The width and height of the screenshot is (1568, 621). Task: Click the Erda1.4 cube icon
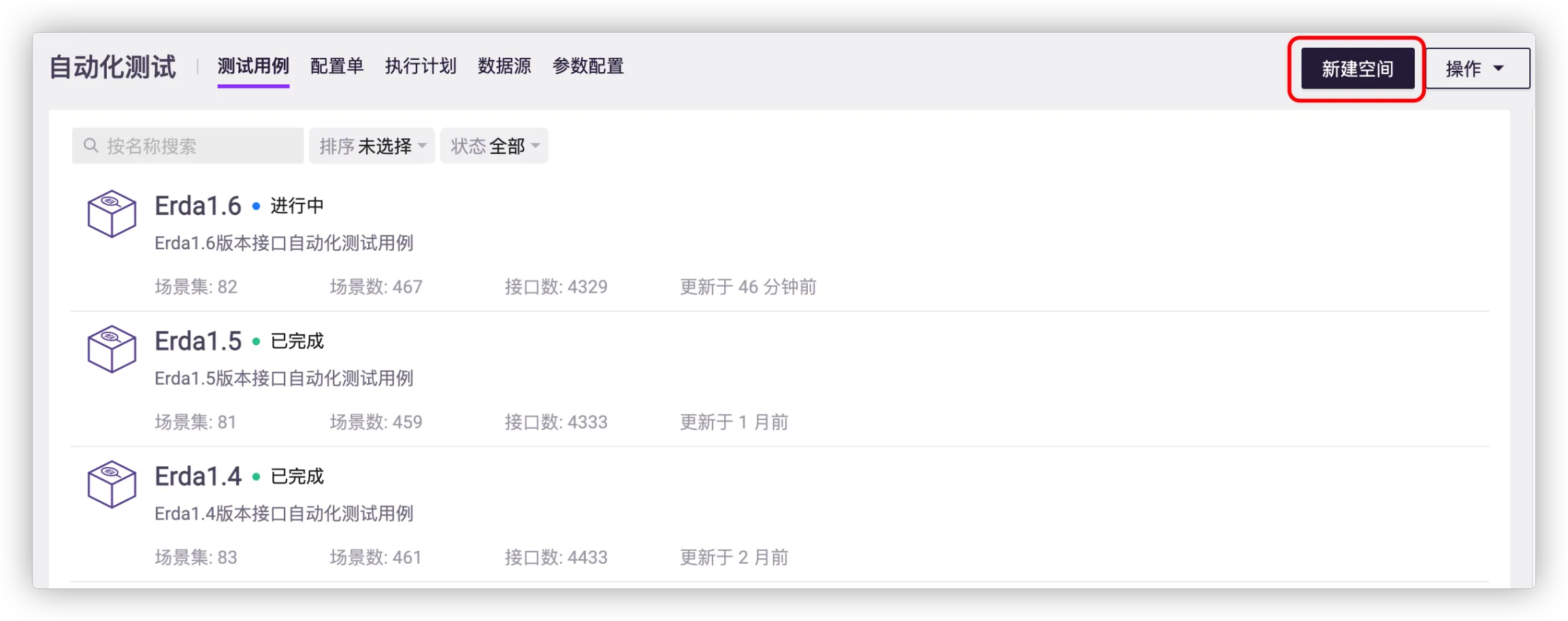pos(112,484)
